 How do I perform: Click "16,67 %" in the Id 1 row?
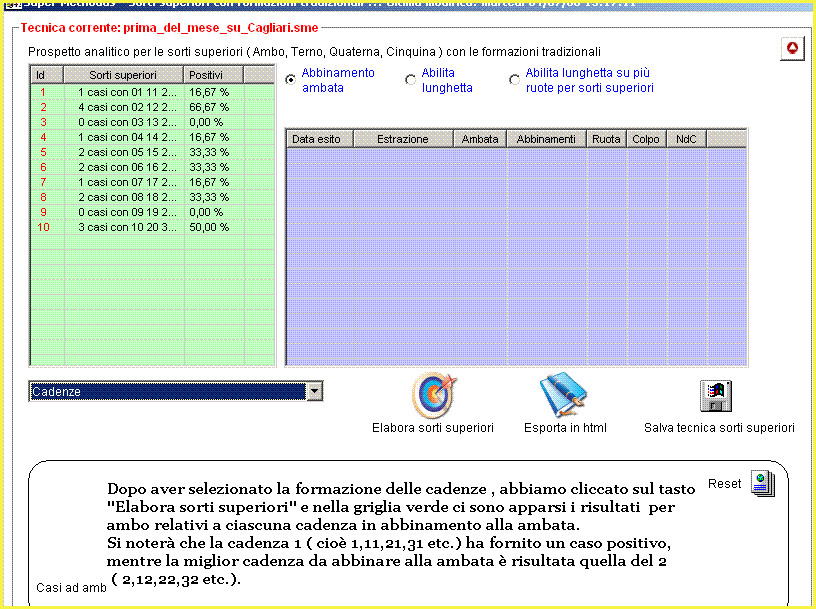tap(209, 92)
